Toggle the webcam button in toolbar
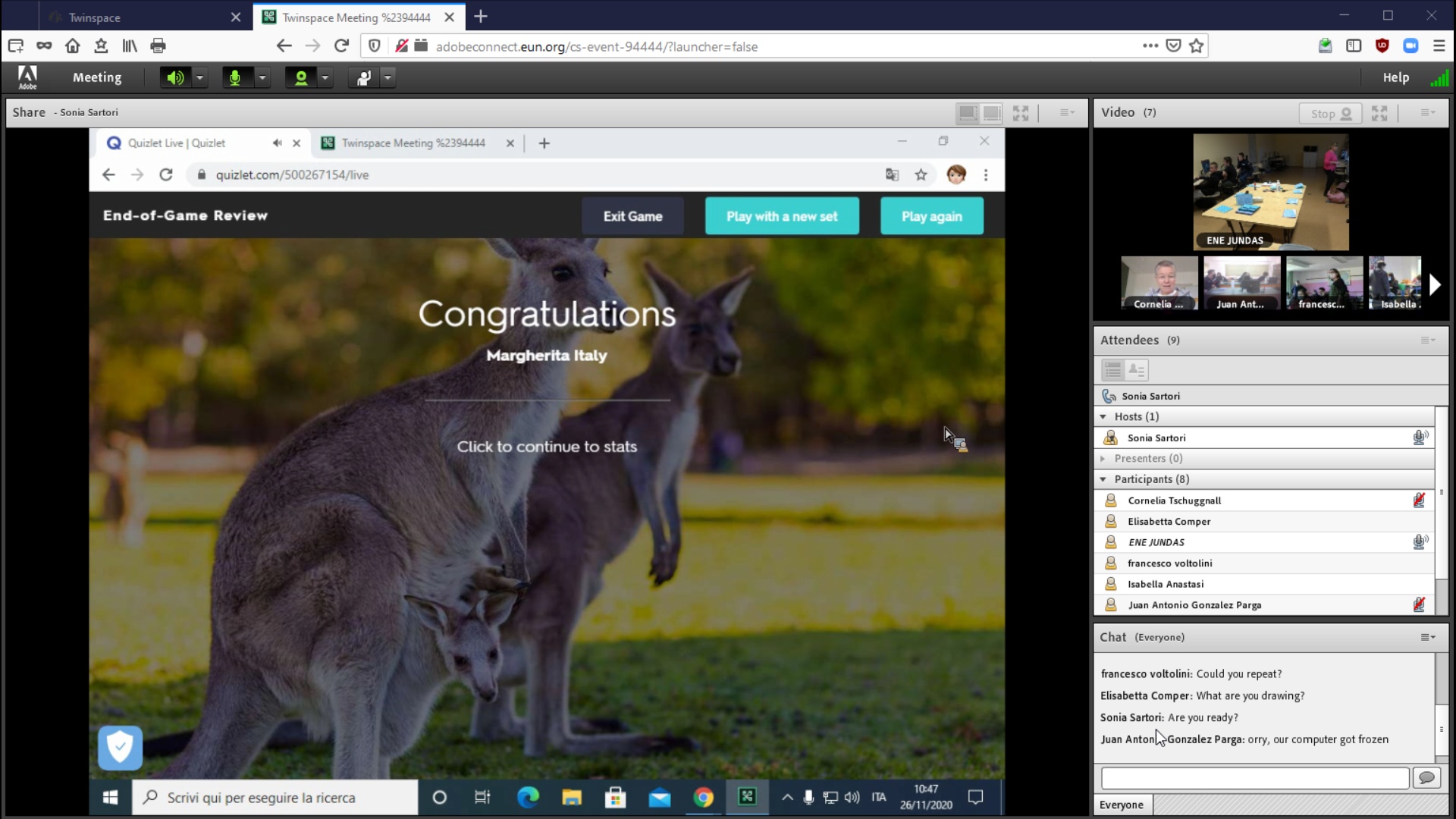Screen dimensions: 1456x819 [301, 77]
